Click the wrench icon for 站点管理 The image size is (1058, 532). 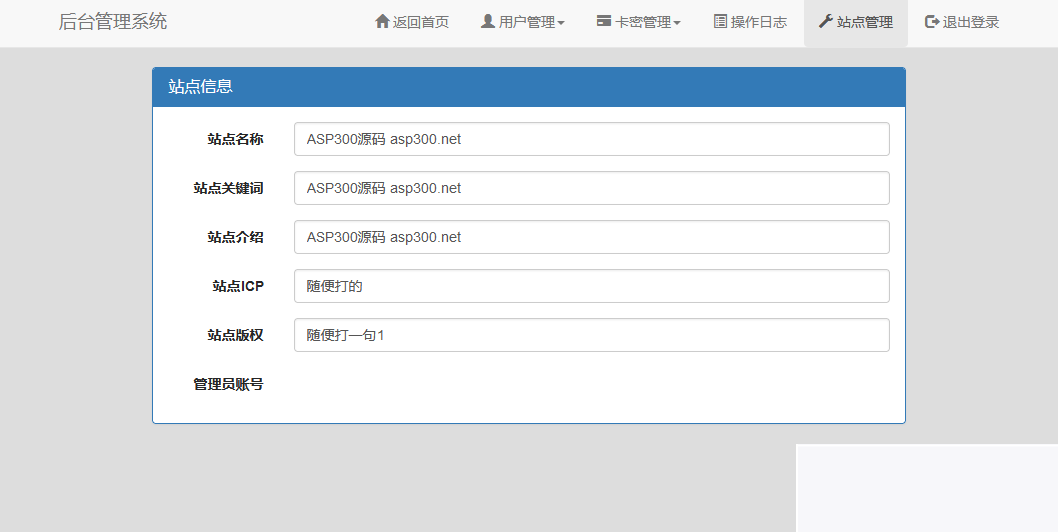coord(825,21)
